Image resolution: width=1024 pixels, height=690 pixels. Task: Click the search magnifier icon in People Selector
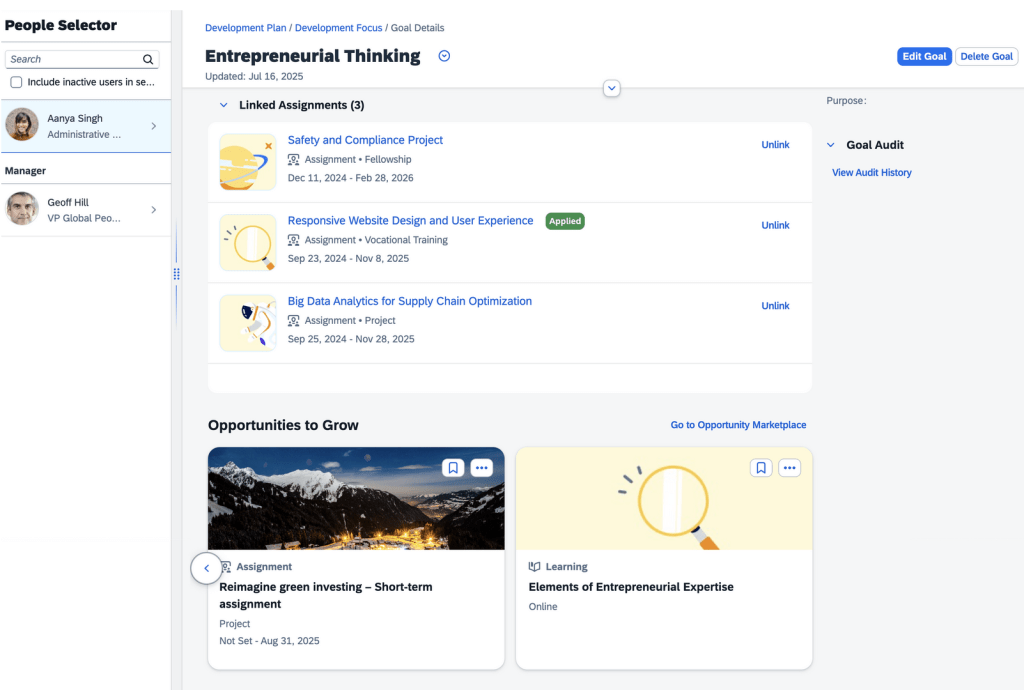tap(148, 60)
